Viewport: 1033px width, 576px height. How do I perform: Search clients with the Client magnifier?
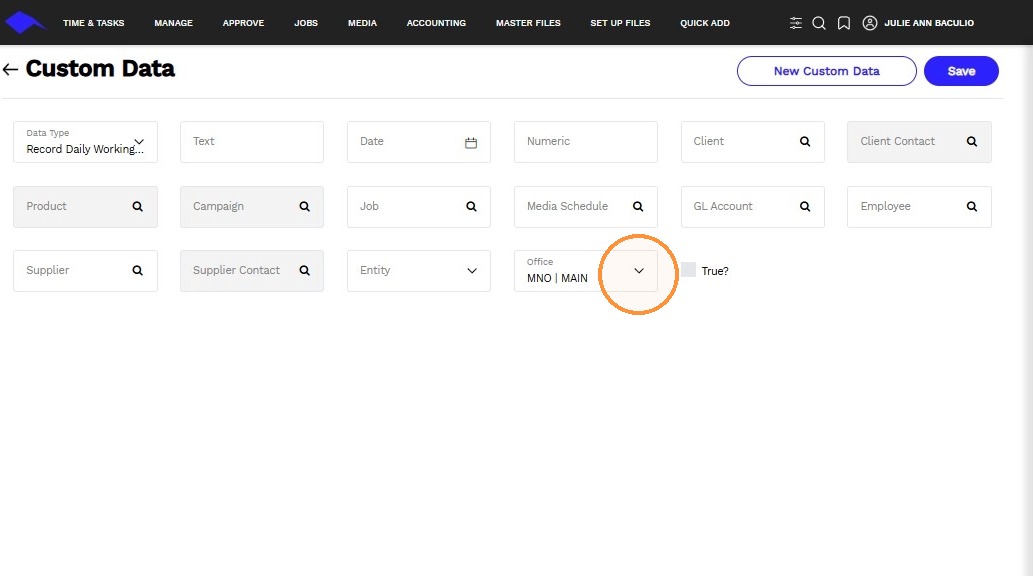click(x=805, y=142)
